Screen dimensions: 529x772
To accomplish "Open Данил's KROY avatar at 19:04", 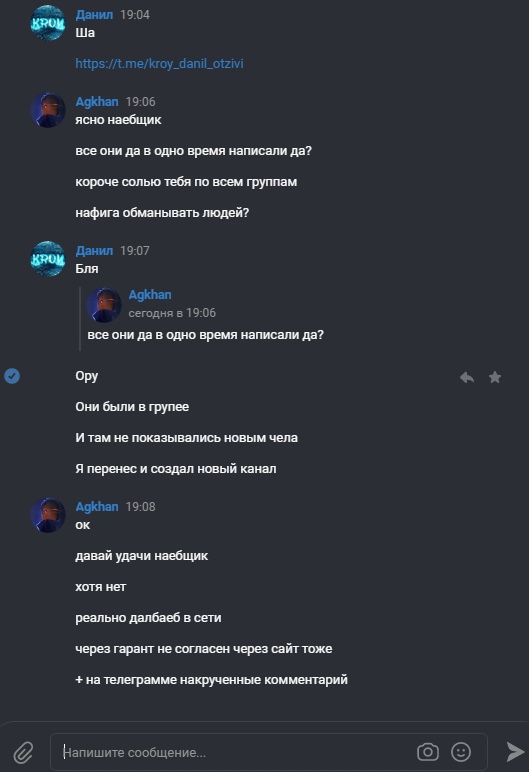I will (x=48, y=23).
